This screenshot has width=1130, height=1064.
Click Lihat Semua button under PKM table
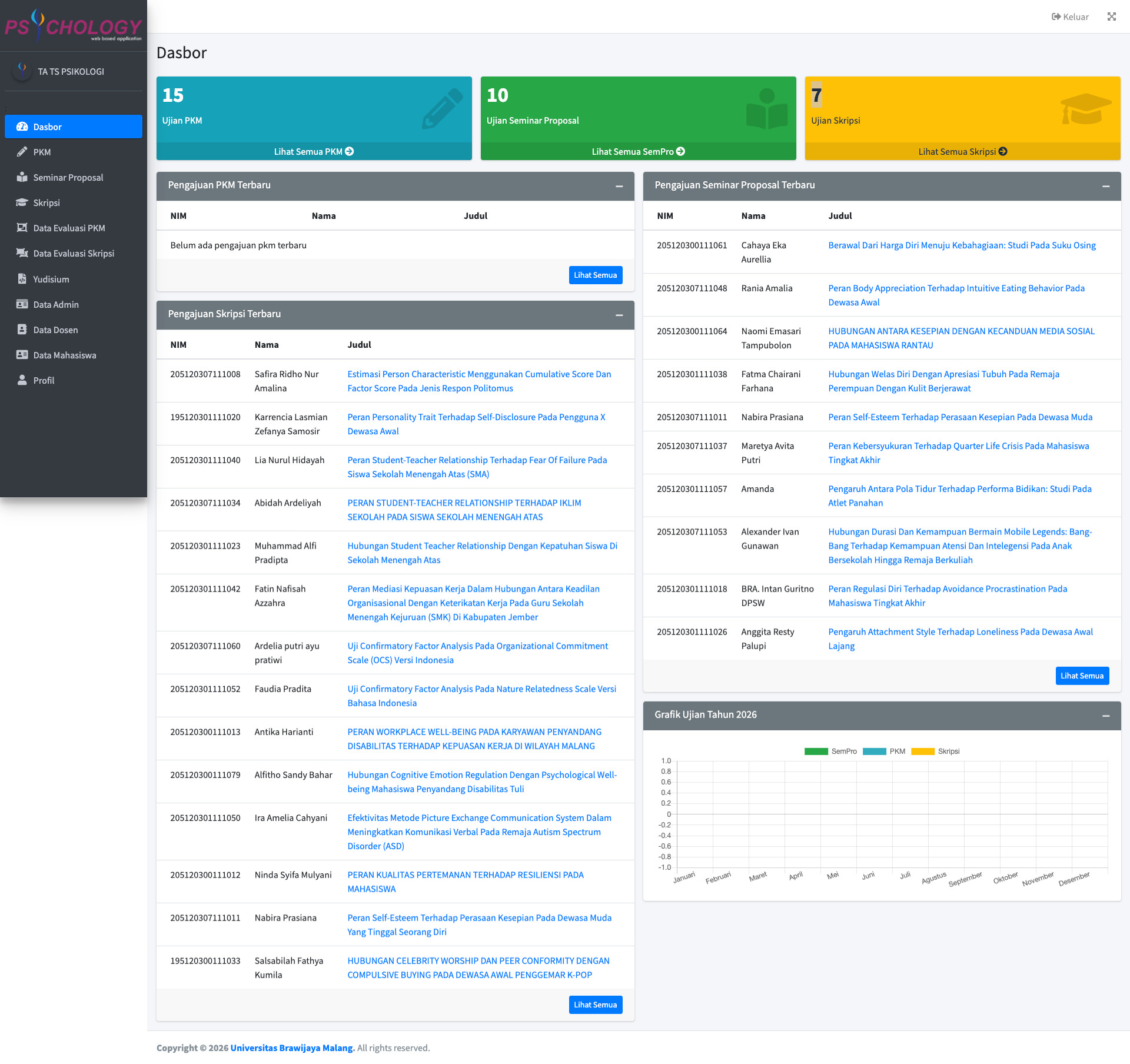tap(595, 275)
